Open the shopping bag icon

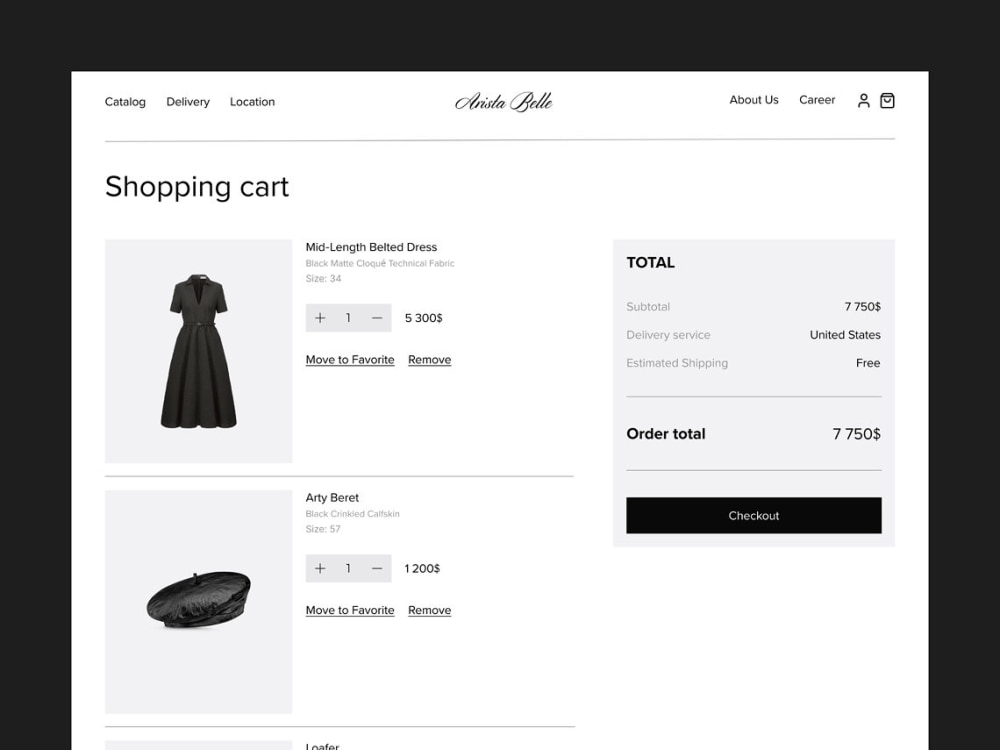[x=887, y=101]
